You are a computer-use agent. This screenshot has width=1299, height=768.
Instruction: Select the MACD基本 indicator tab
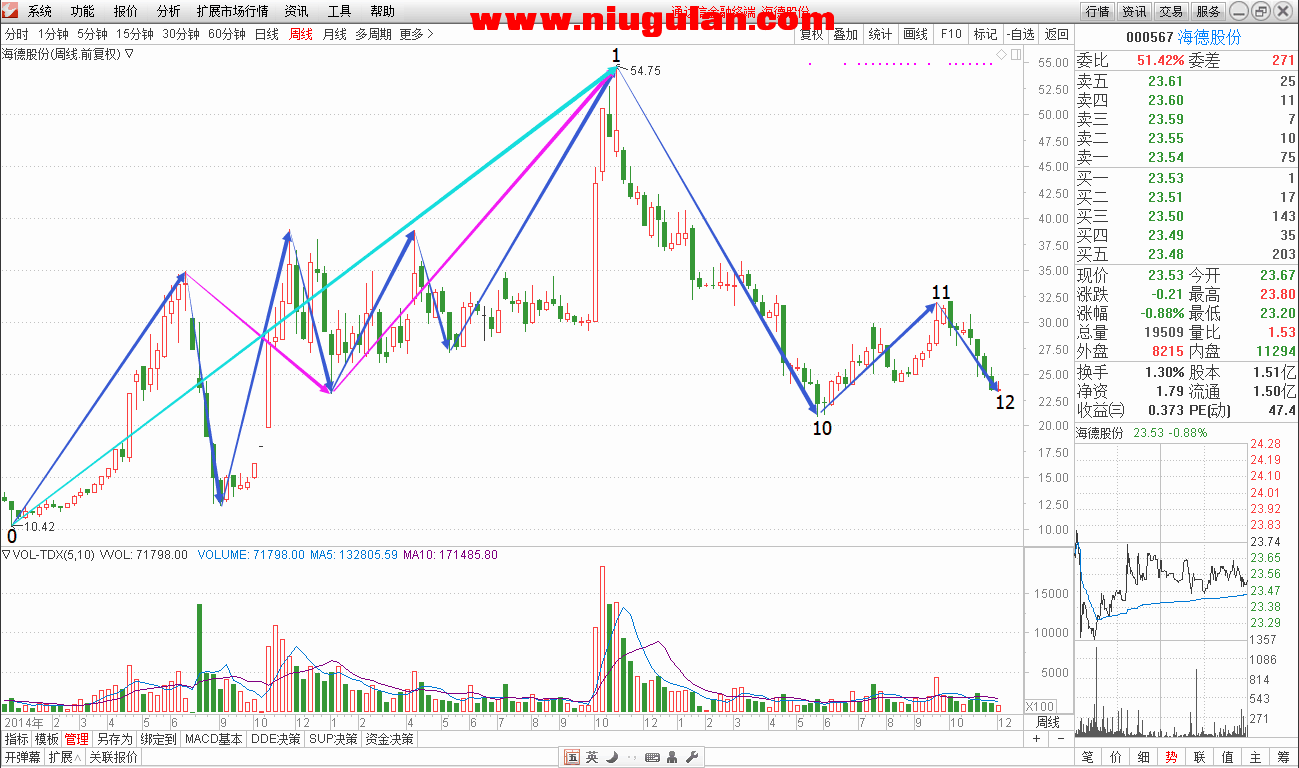coord(214,740)
